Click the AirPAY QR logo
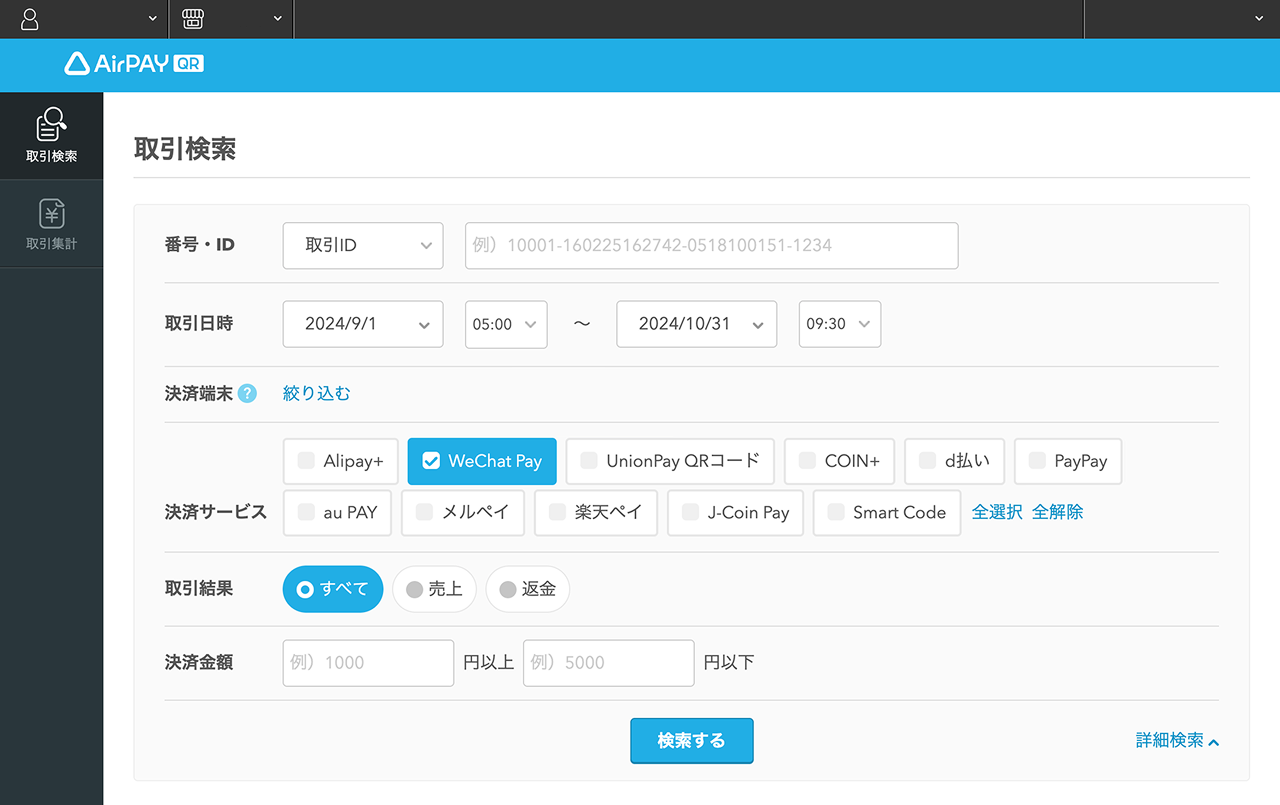 click(134, 64)
